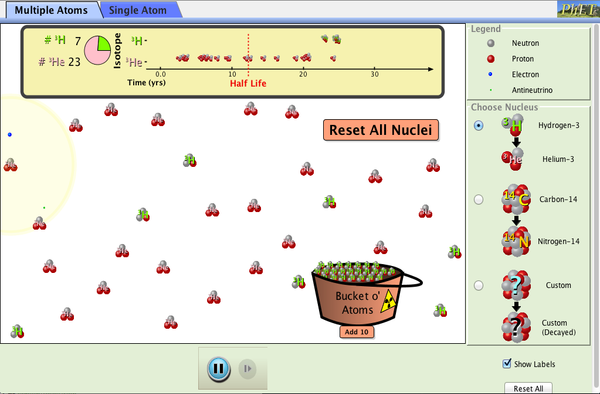Open the Single Atom tab
Viewport: 600px width, 394px height.
(138, 10)
